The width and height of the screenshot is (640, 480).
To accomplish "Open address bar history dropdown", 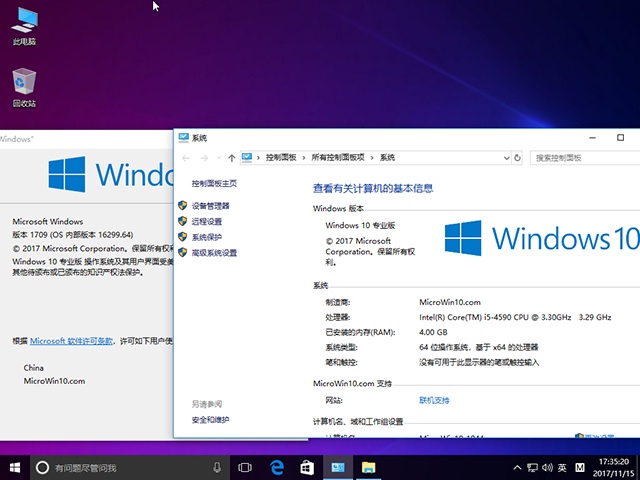I will 506,158.
